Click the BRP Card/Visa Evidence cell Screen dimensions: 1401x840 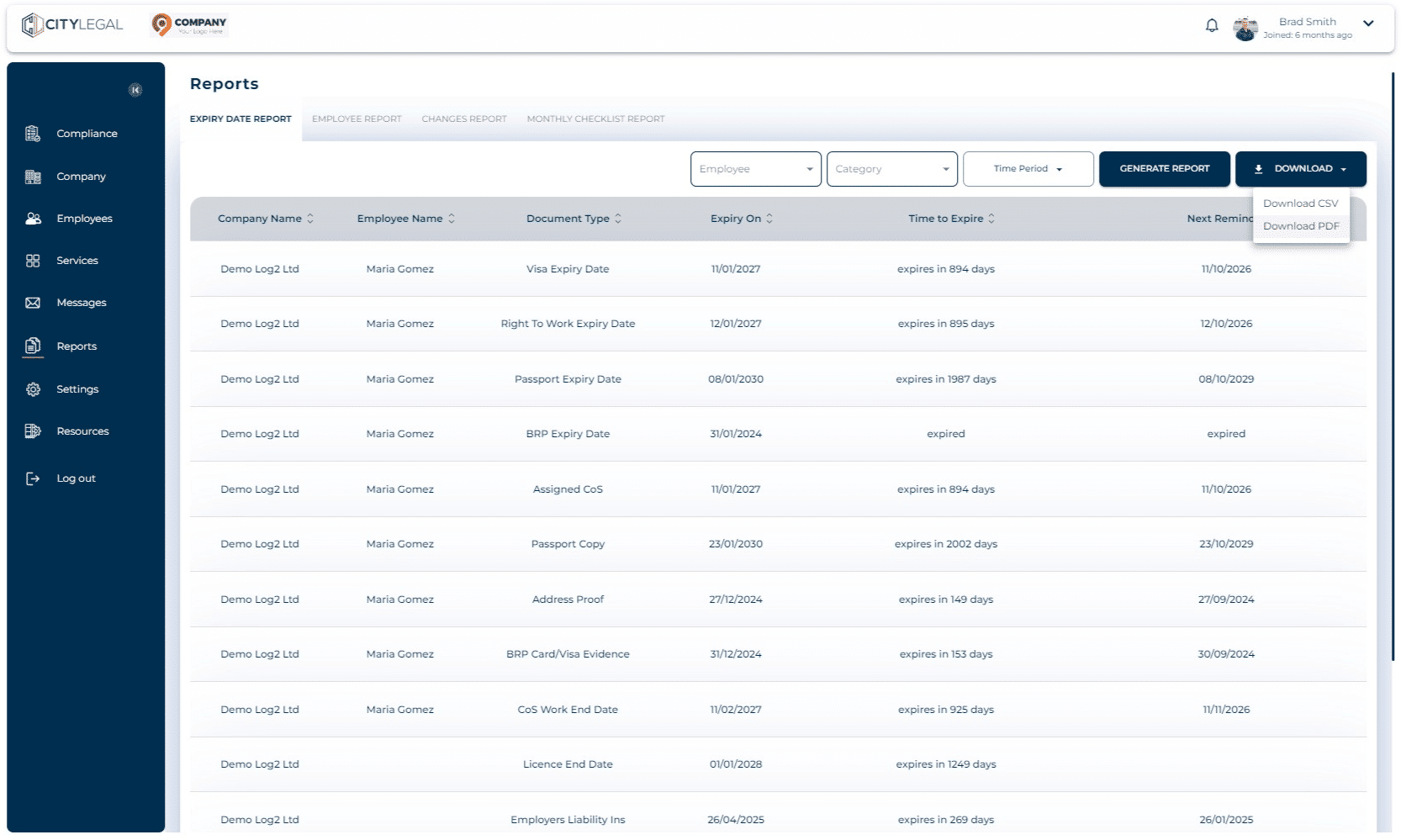pos(568,654)
